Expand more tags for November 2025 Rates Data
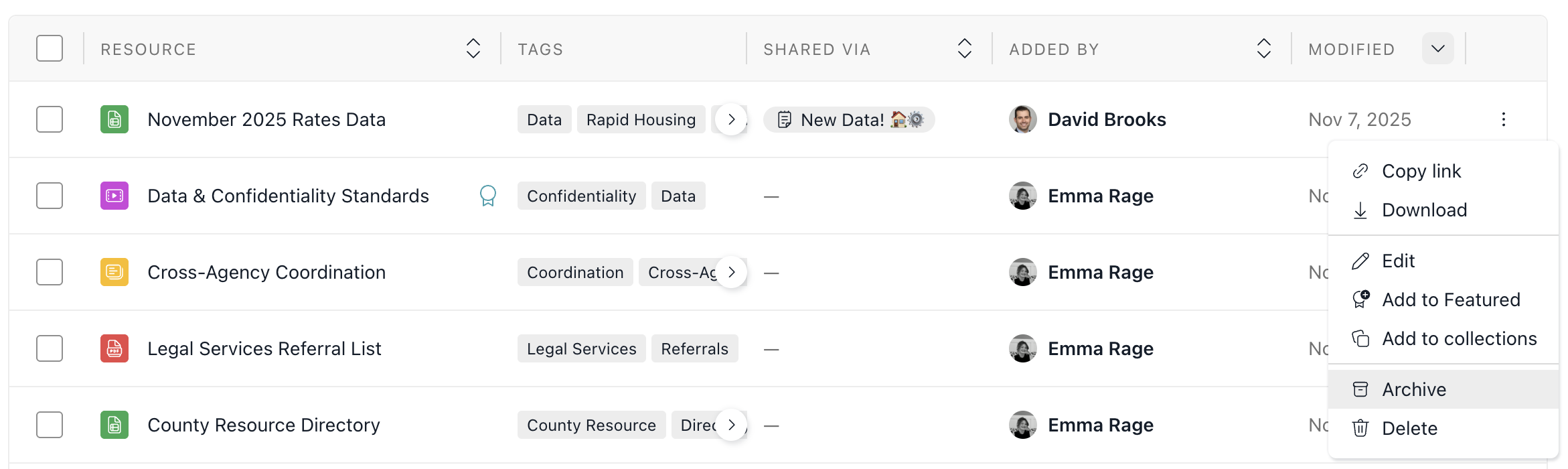Image resolution: width=1568 pixels, height=469 pixels. [731, 120]
